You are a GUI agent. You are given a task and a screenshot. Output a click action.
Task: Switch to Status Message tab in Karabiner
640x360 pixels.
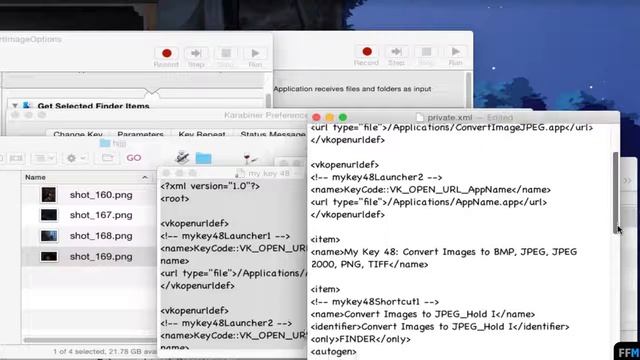coord(273,134)
